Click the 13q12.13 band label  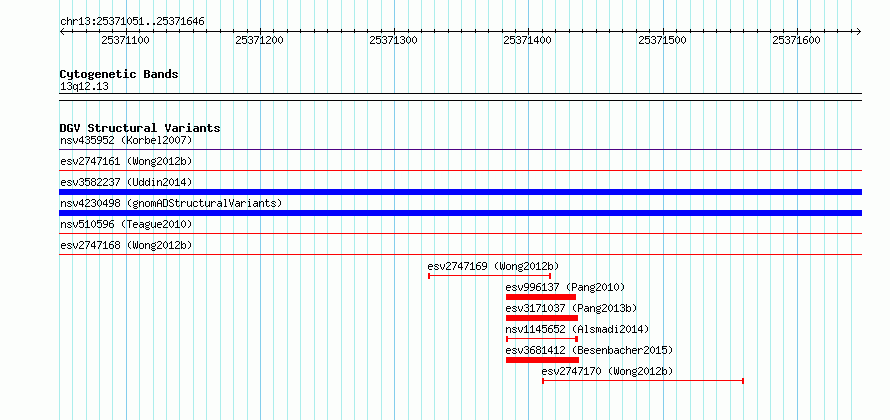[x=85, y=87]
